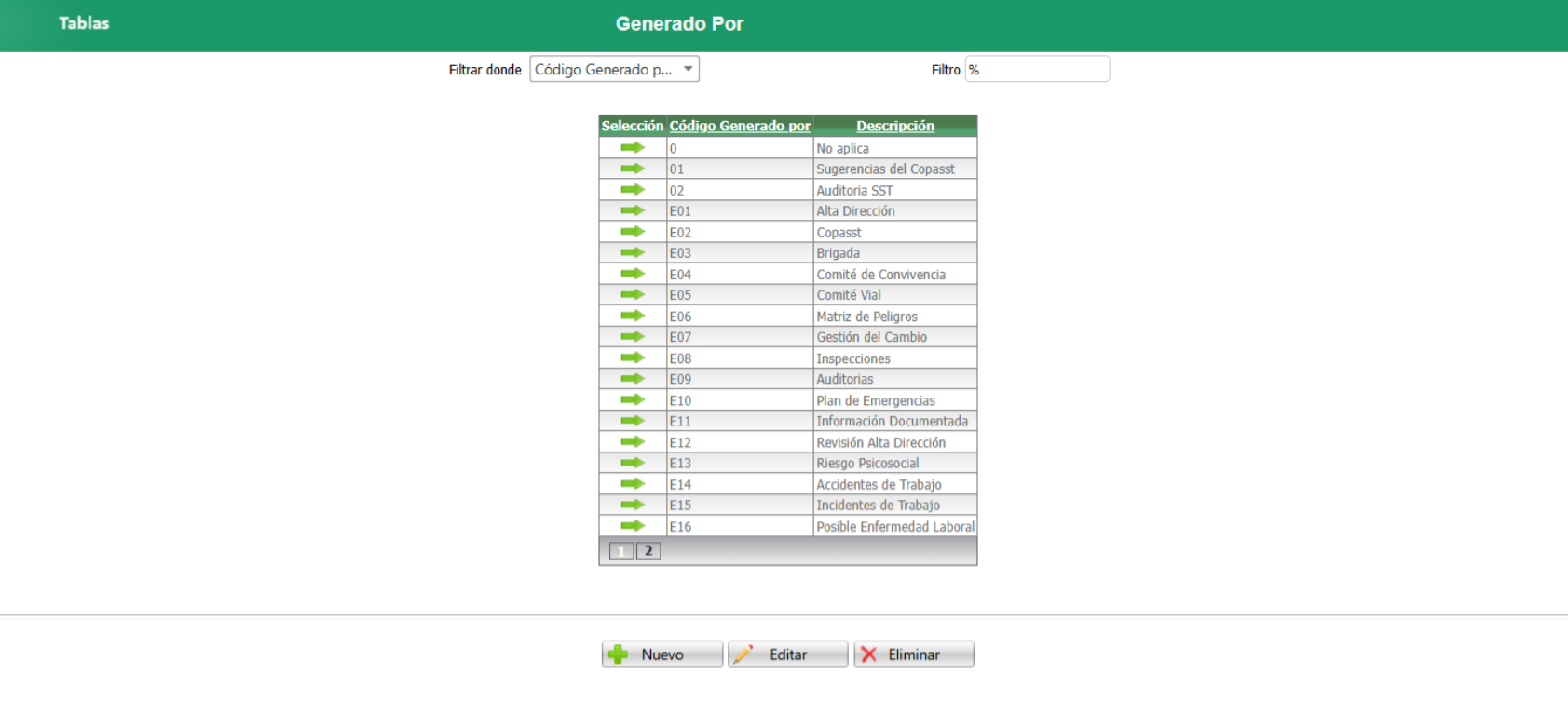Select row E06 with its green arrow
Image resolution: width=1568 pixels, height=702 pixels.
(633, 316)
